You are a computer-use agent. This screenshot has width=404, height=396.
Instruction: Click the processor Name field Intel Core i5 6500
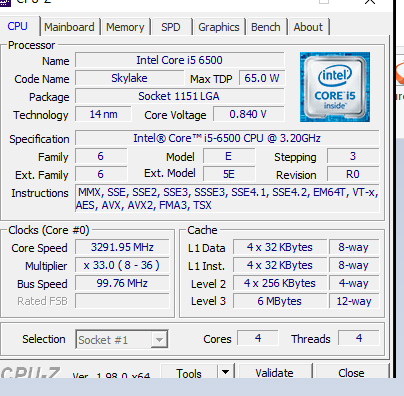[180, 60]
